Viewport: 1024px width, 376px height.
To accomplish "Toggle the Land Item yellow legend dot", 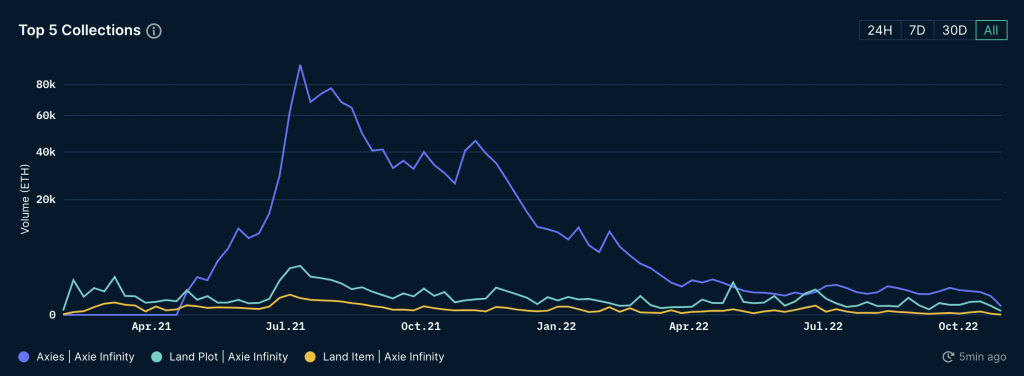I will click(x=310, y=356).
